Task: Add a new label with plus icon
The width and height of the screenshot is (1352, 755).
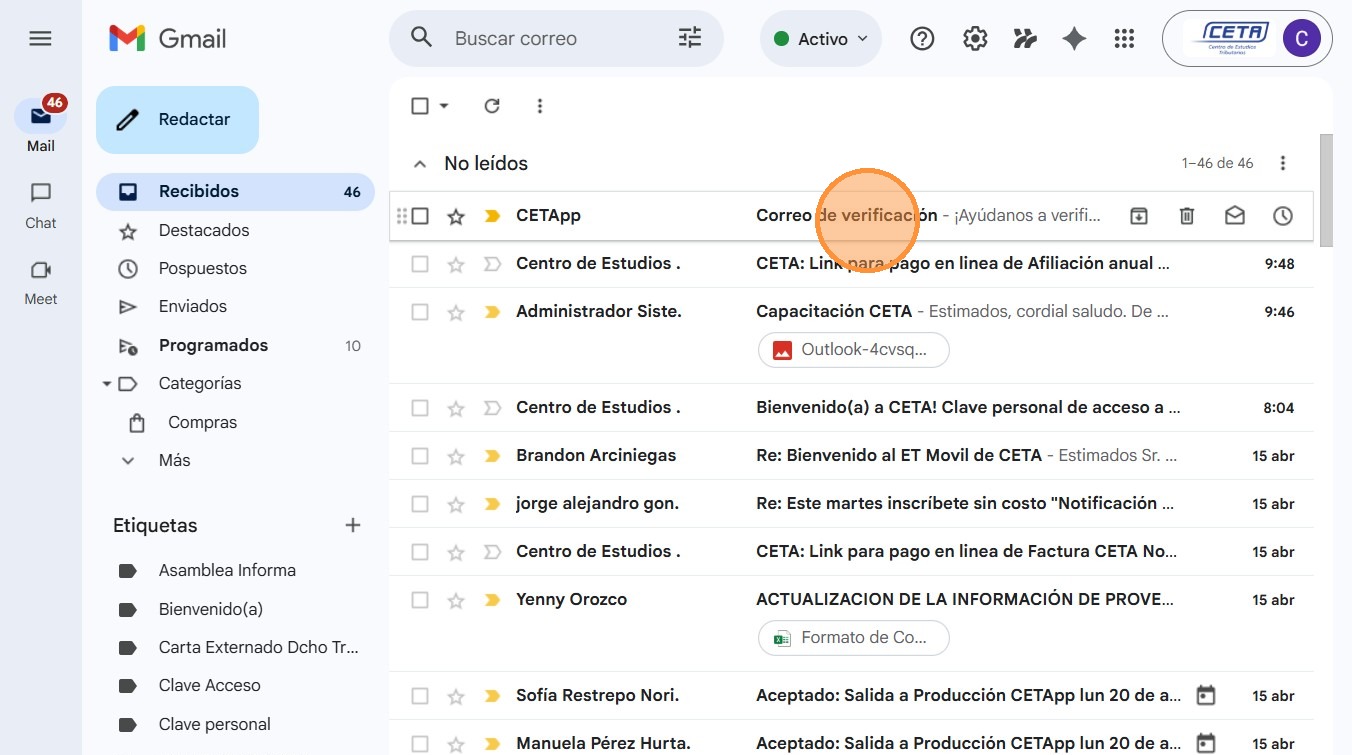Action: (353, 525)
